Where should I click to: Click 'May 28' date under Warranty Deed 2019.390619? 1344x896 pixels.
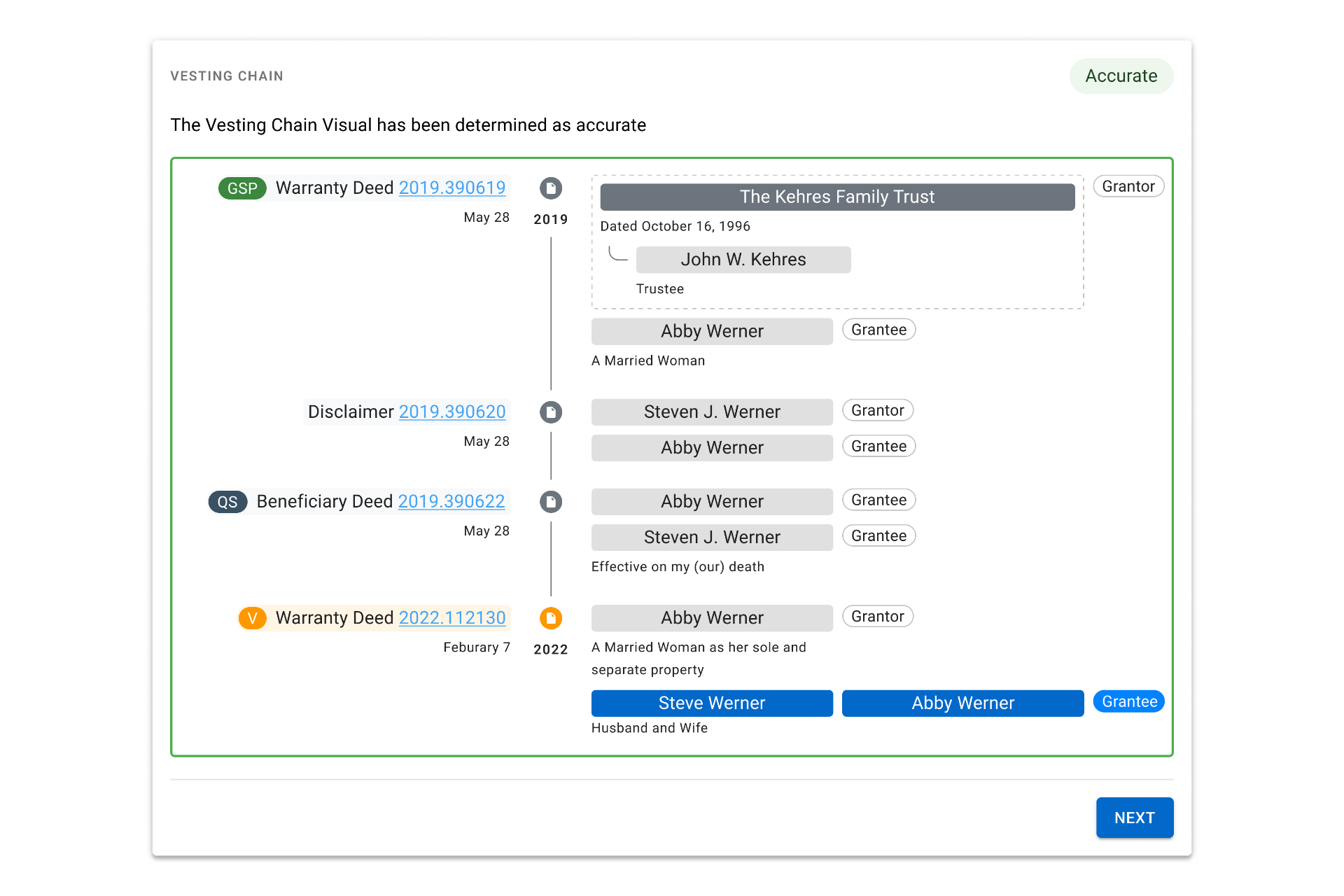[486, 218]
